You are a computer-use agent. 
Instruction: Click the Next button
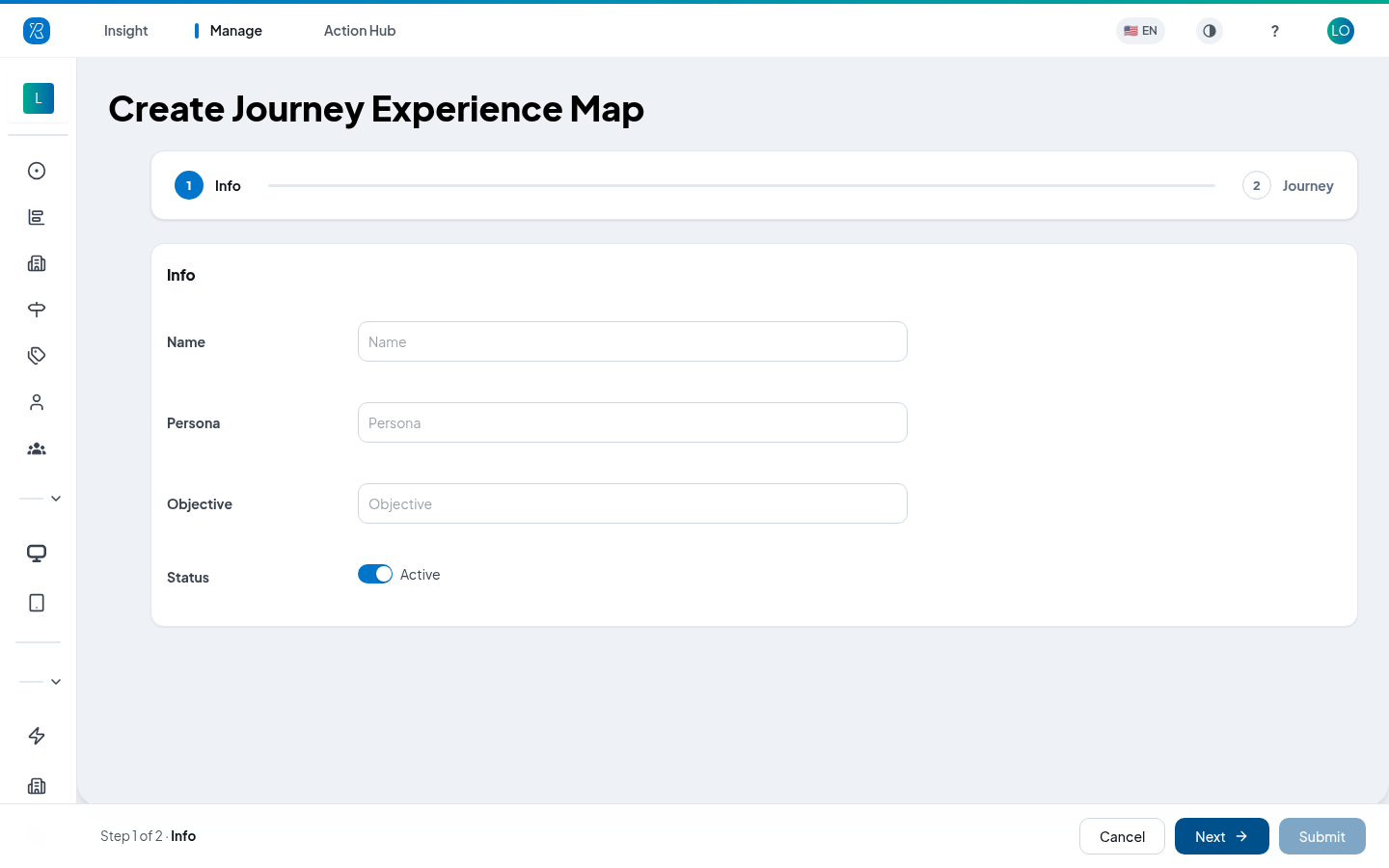pyautogui.click(x=1222, y=836)
